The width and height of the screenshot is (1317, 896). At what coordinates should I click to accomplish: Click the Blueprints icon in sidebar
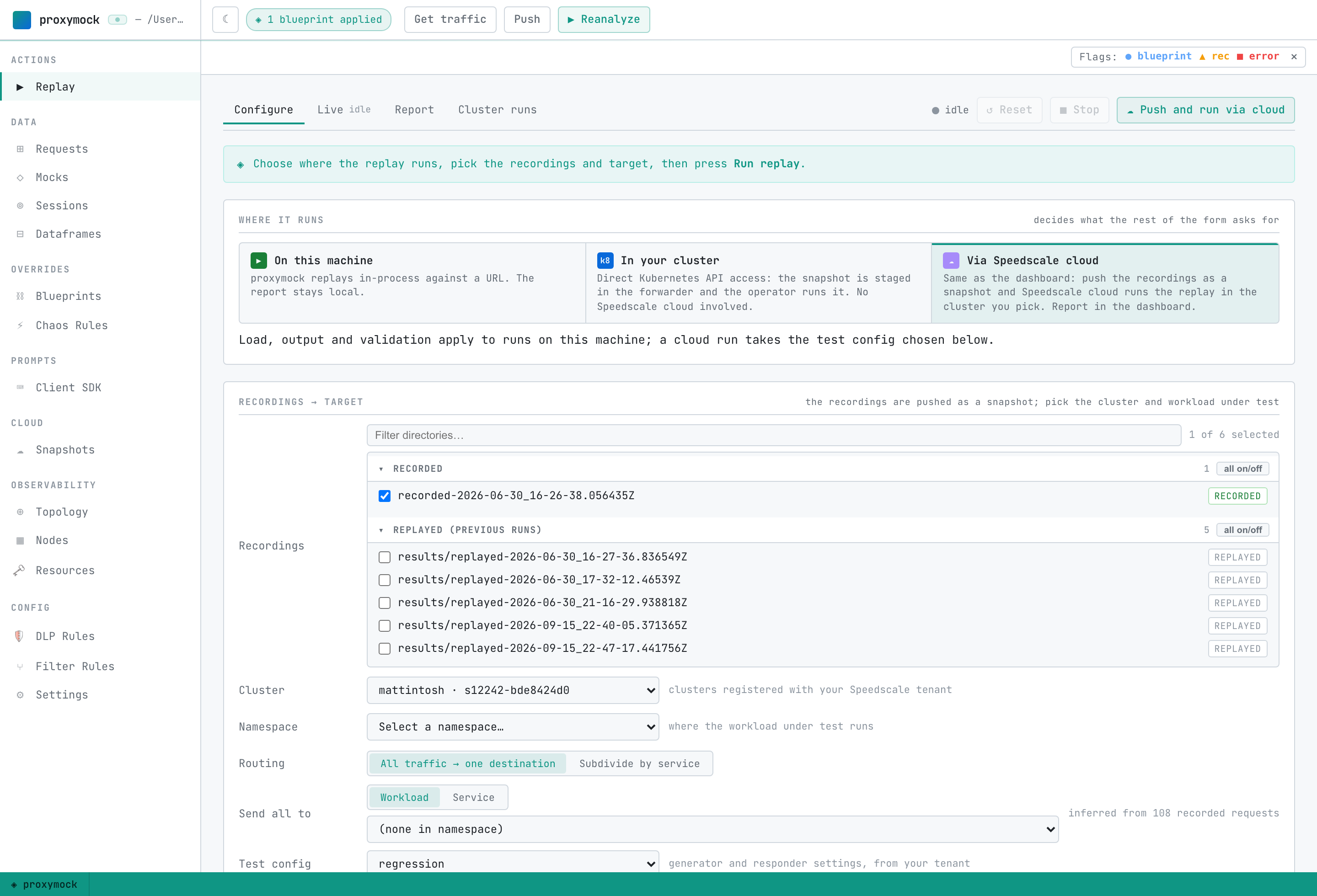(x=20, y=296)
